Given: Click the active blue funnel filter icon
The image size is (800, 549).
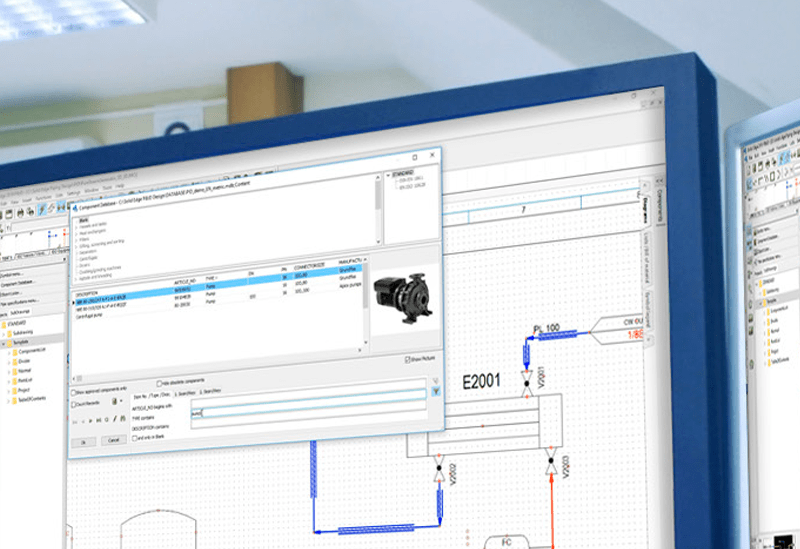Looking at the screenshot, I should (x=436, y=391).
